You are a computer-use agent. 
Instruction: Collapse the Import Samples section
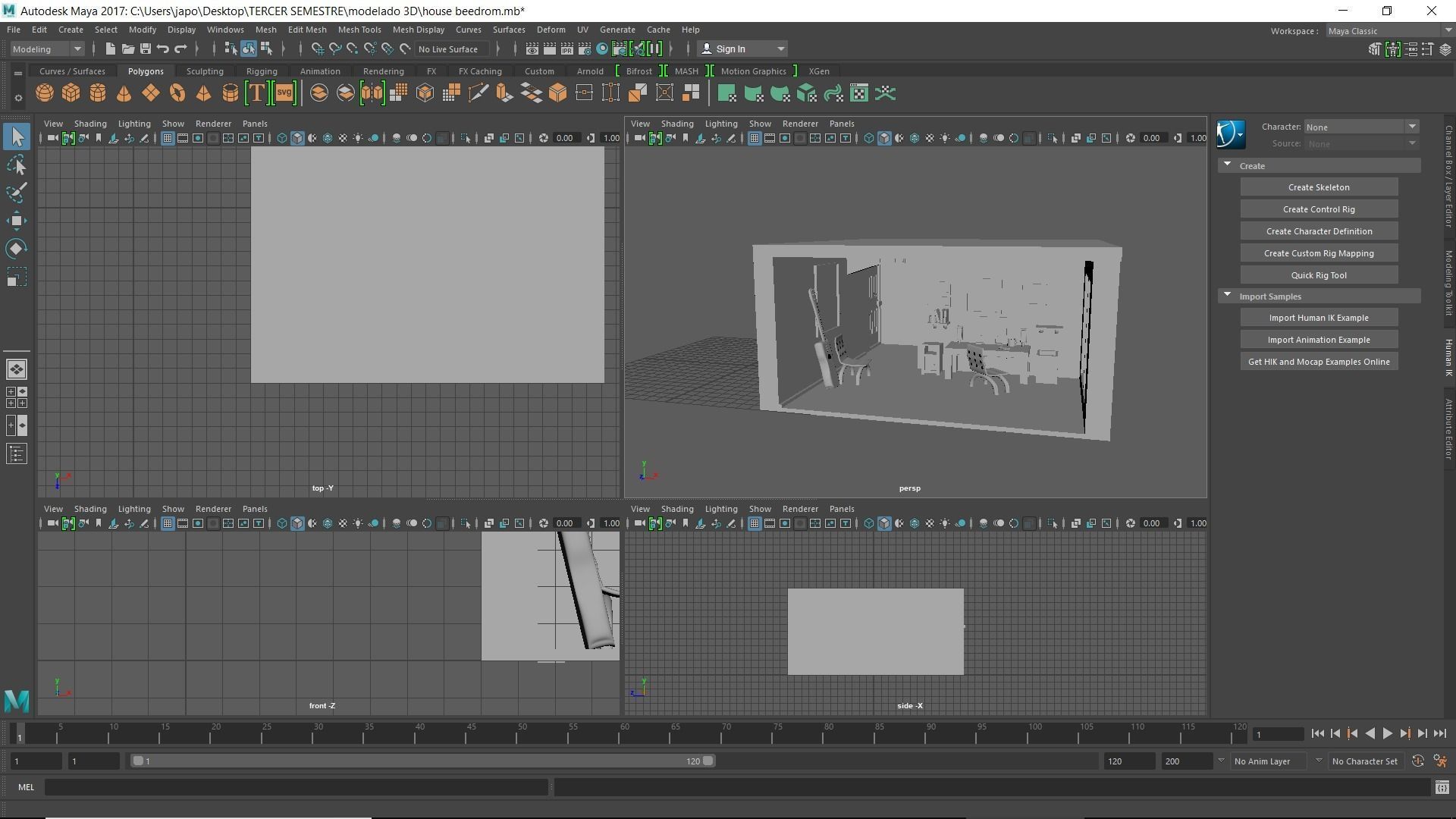coord(1227,296)
